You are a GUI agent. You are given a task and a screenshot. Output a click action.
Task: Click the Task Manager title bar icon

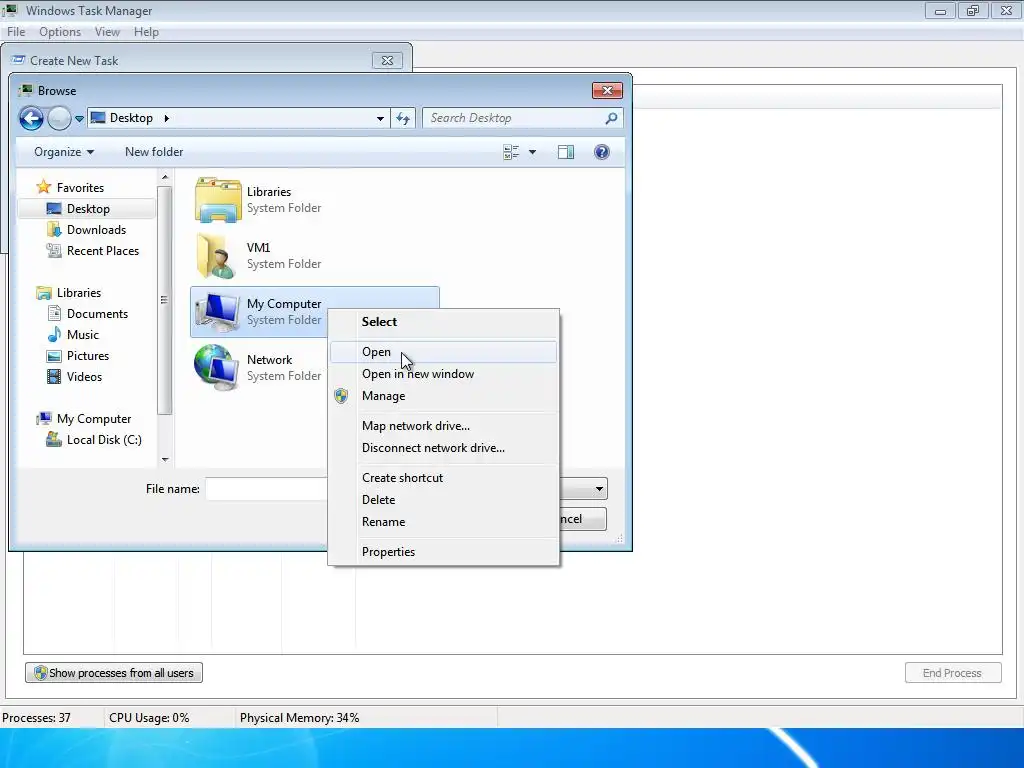pyautogui.click(x=10, y=10)
